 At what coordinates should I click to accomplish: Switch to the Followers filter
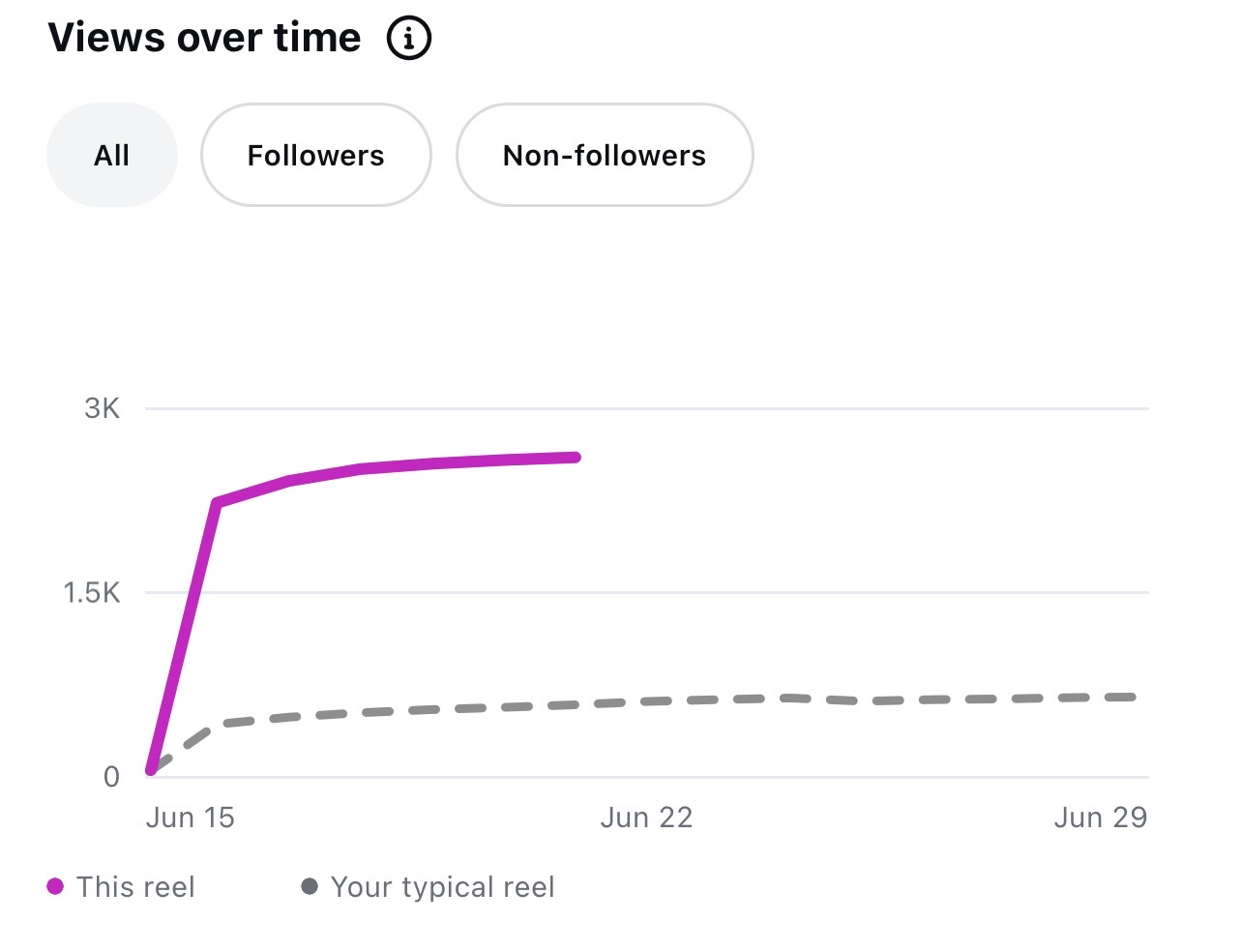pos(315,155)
